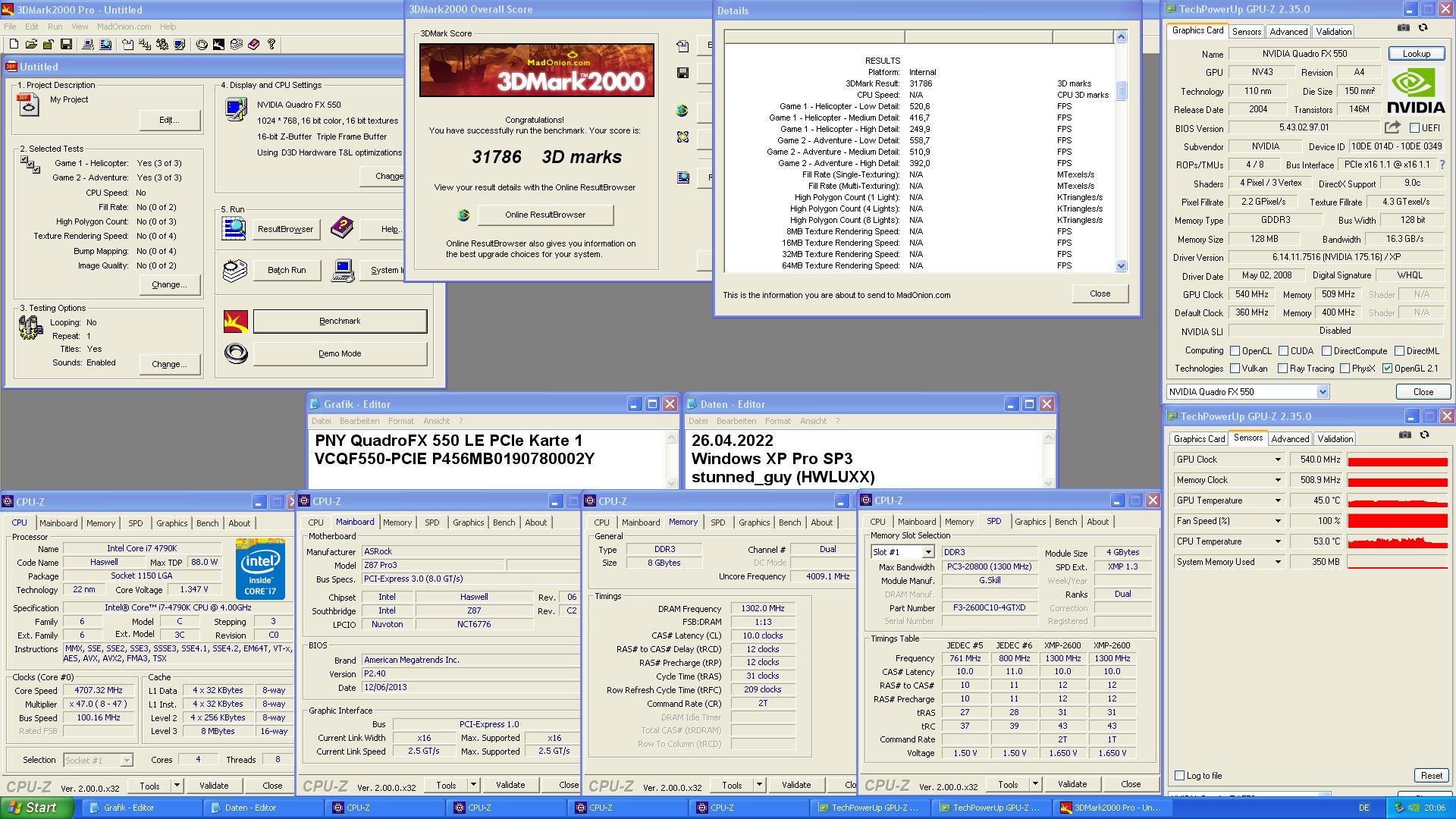The width and height of the screenshot is (1456, 819).
Task: Click the system info computer toolbar icon
Action: (88, 44)
